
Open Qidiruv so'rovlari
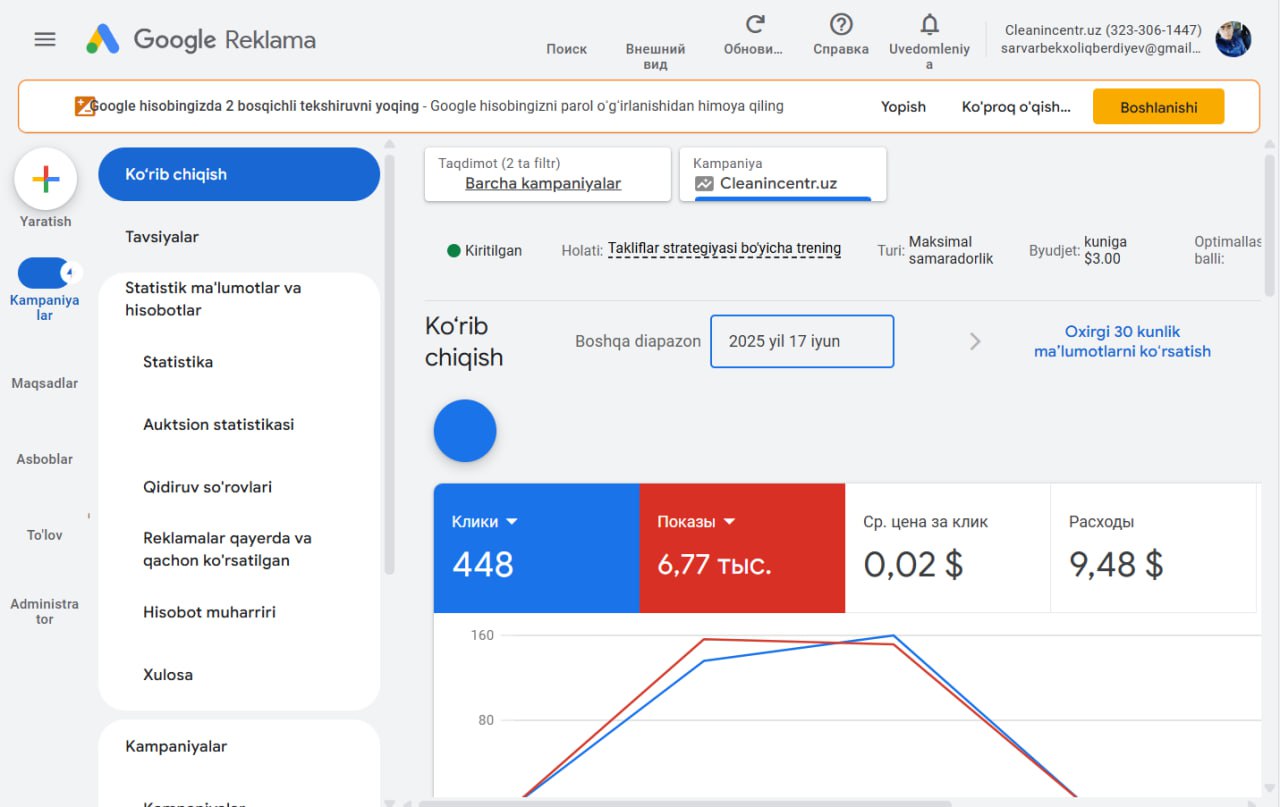pyautogui.click(x=208, y=487)
